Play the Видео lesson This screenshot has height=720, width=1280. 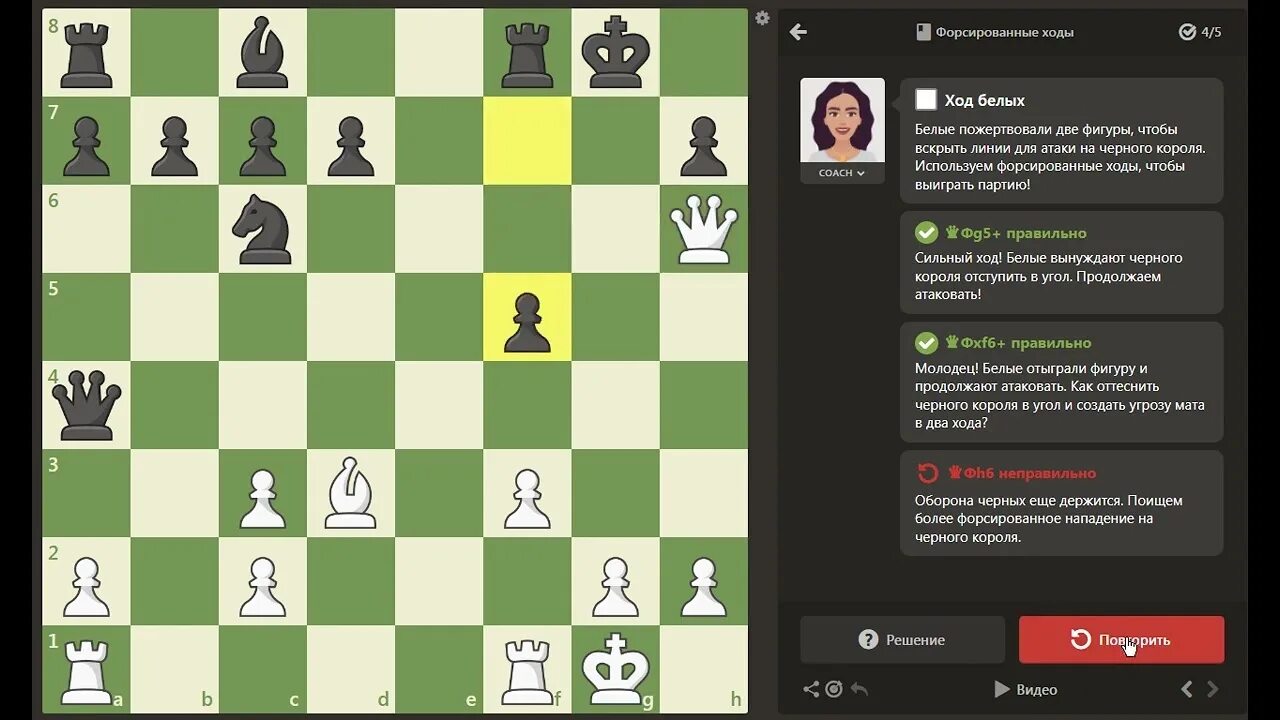pos(1025,689)
